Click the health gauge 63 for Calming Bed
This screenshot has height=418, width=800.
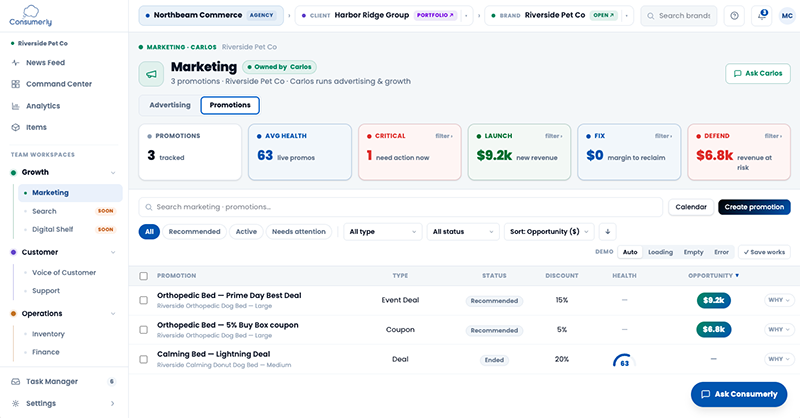coord(624,360)
